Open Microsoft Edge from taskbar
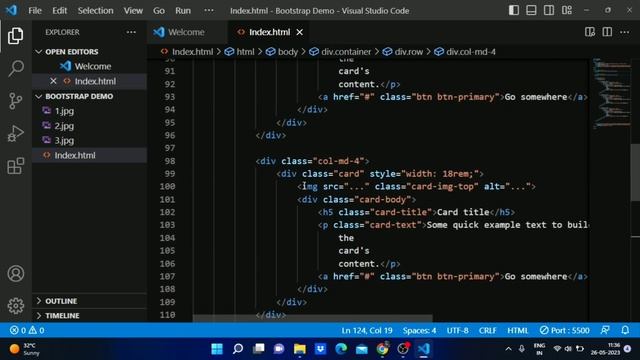 (x=341, y=349)
